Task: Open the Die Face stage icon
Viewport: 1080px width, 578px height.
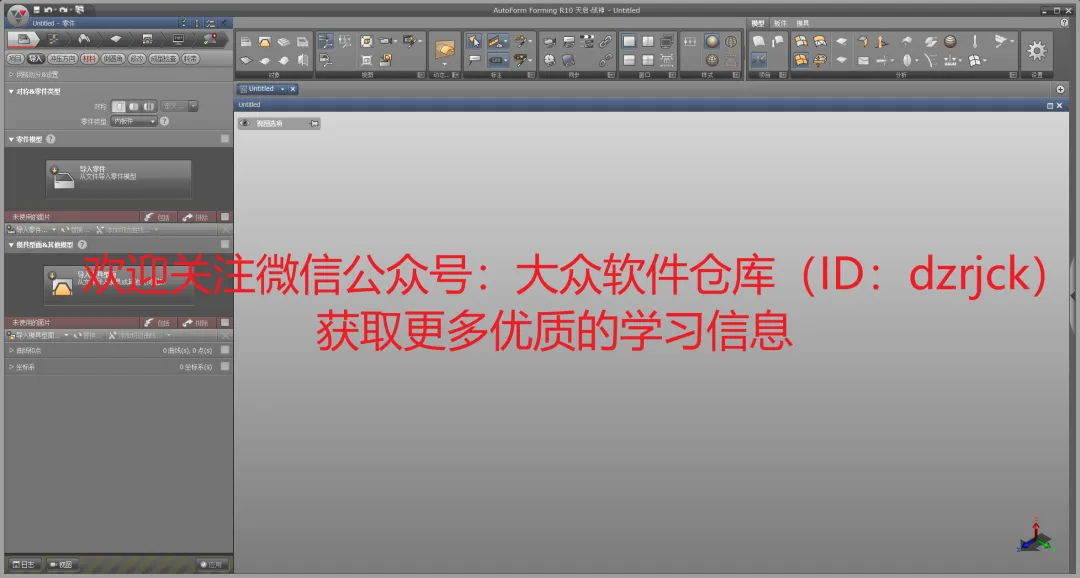Action: pyautogui.click(x=84, y=39)
